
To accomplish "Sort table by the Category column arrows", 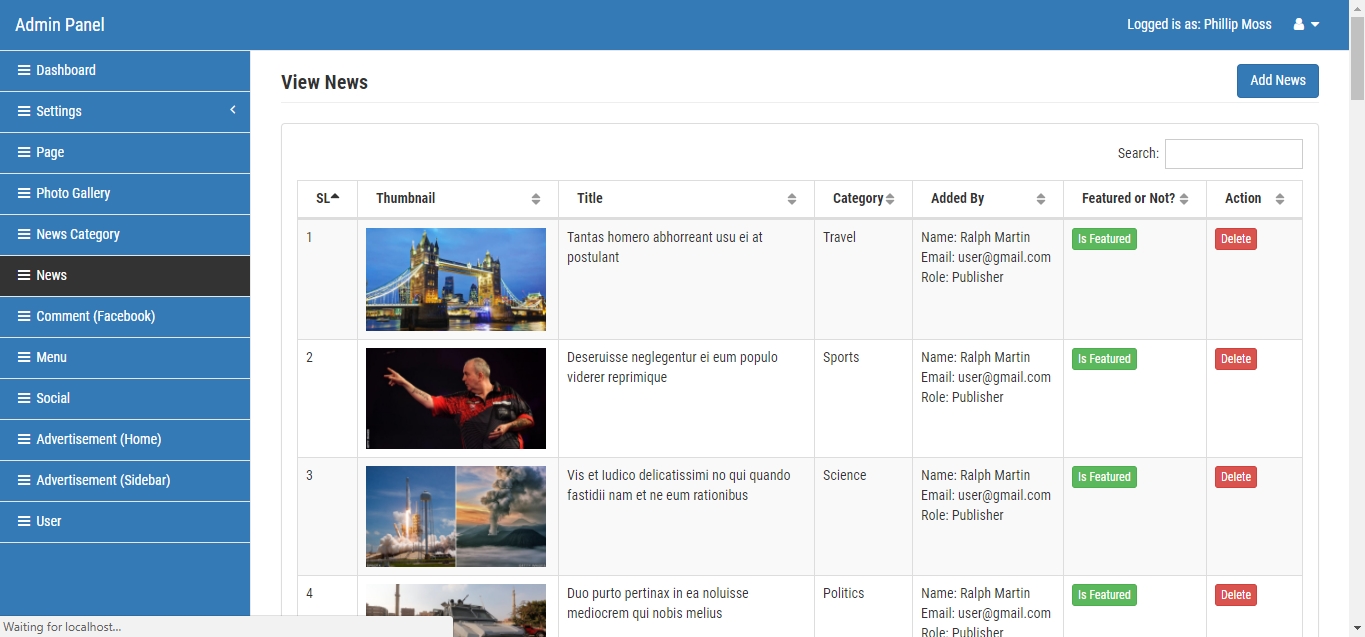I will (x=890, y=199).
